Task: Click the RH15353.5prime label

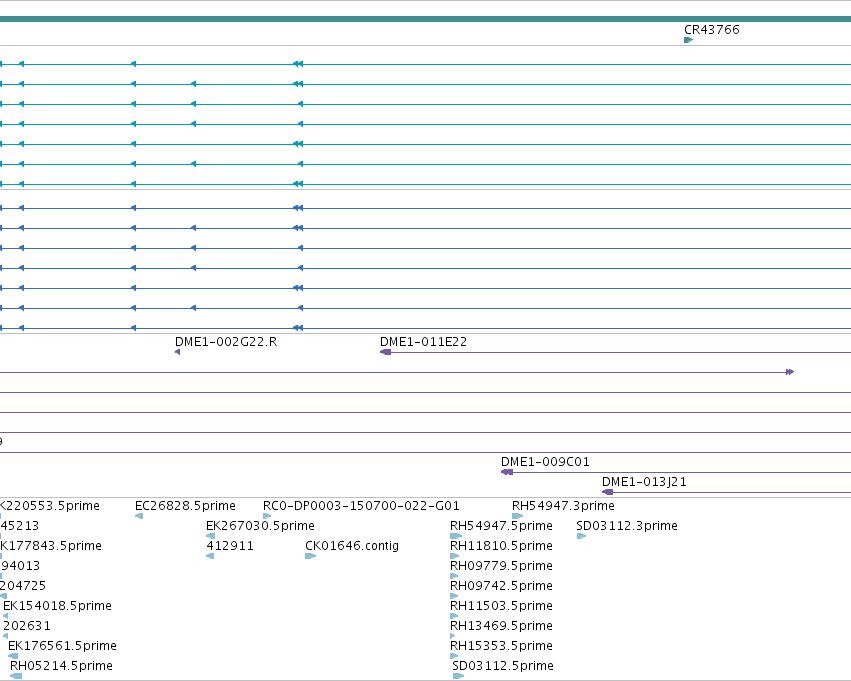Action: click(x=501, y=646)
